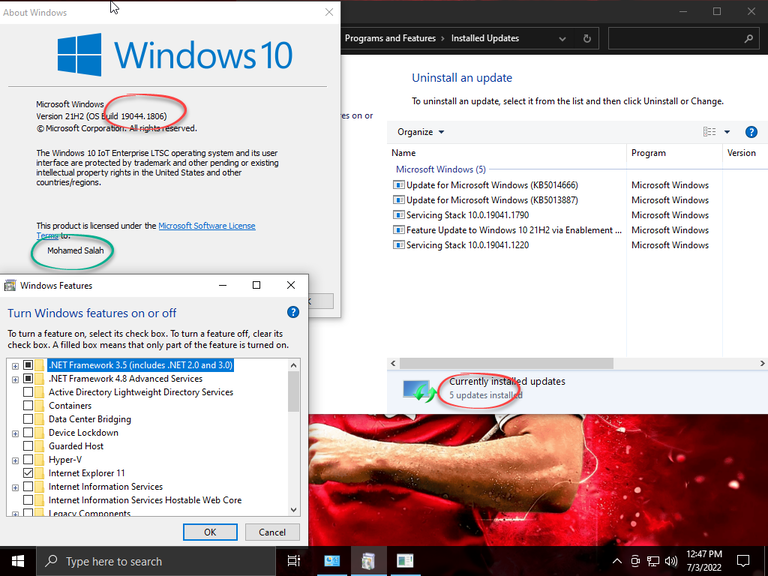Click the Type here to search box
The height and width of the screenshot is (576, 768).
coord(156,561)
